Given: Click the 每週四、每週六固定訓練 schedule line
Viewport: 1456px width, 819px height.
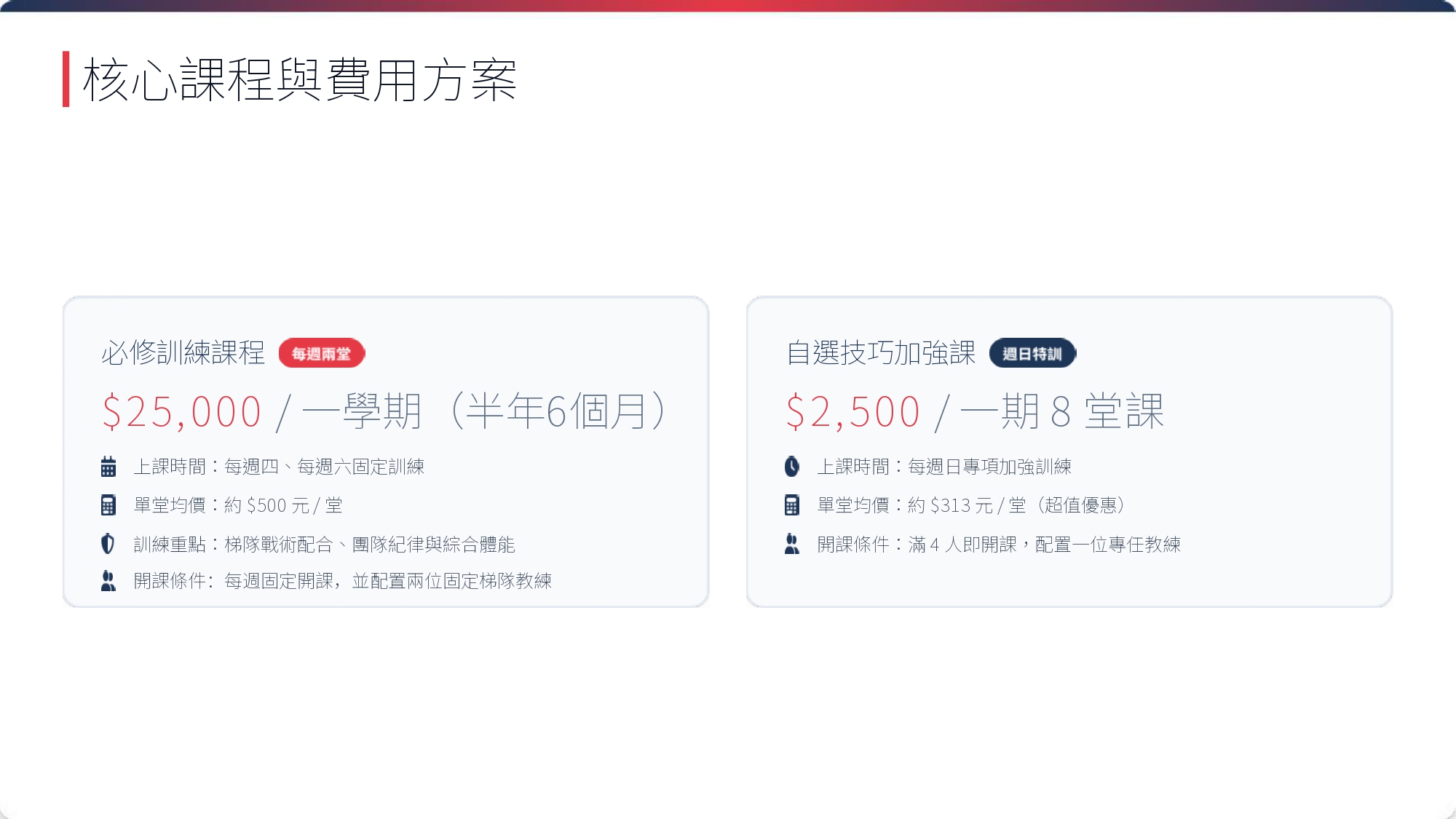Looking at the screenshot, I should (280, 467).
